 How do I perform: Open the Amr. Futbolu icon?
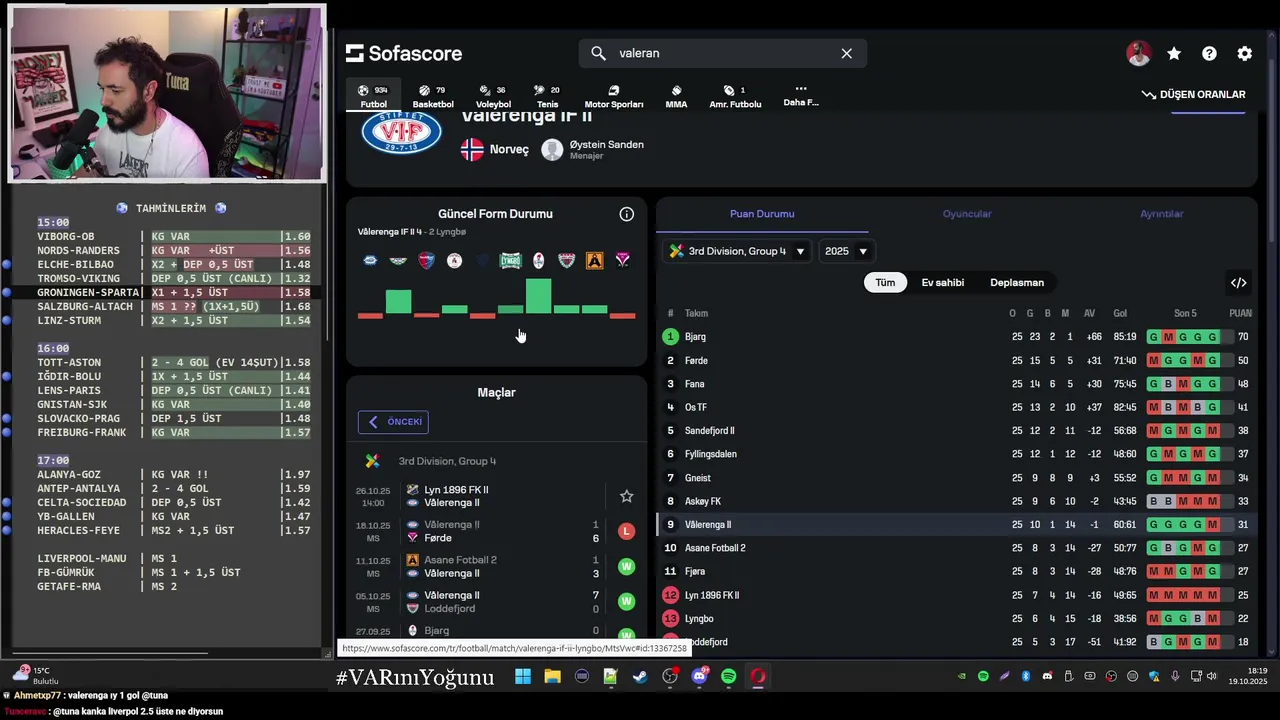(x=735, y=96)
